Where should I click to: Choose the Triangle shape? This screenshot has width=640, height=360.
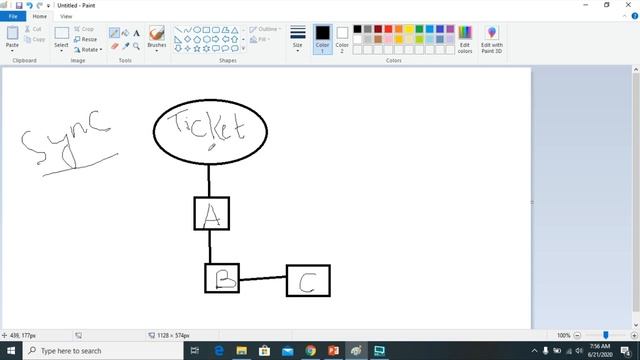pyautogui.click(x=235, y=30)
